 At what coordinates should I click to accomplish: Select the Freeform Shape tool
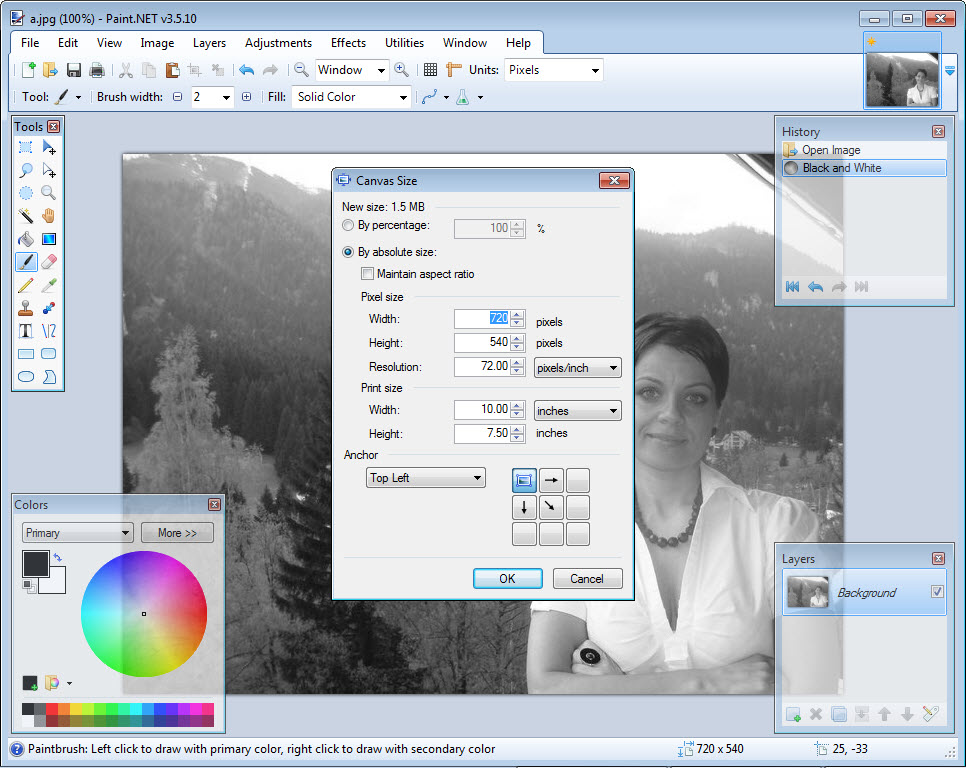click(x=49, y=376)
